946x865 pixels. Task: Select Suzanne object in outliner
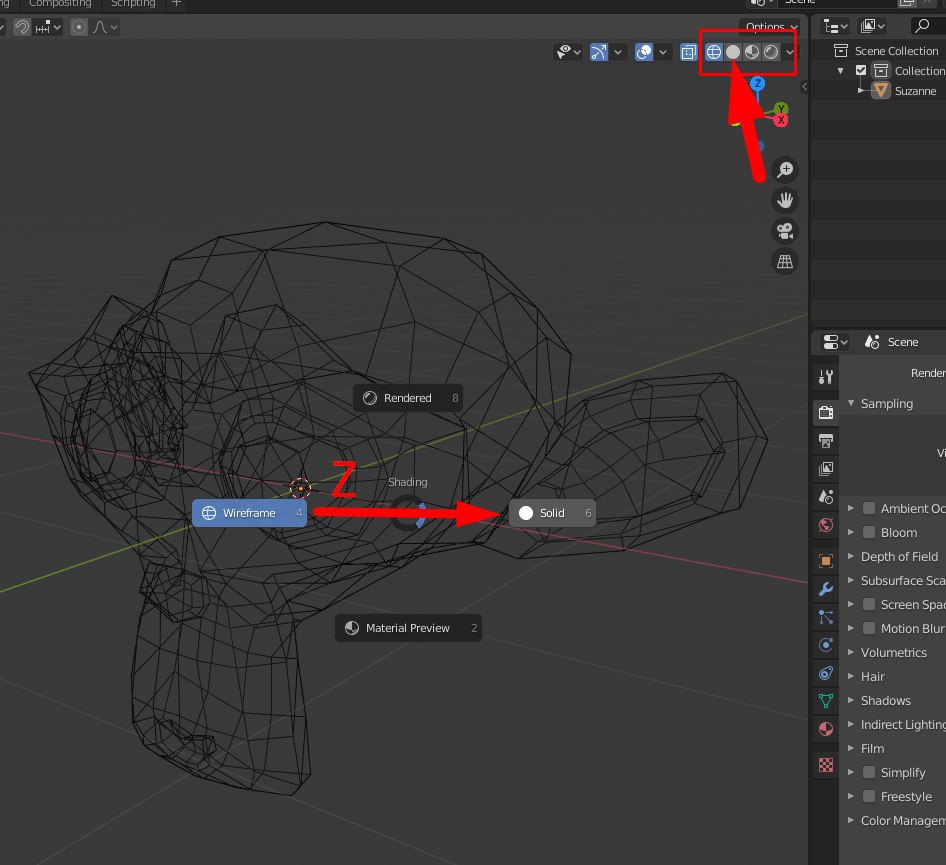point(915,91)
